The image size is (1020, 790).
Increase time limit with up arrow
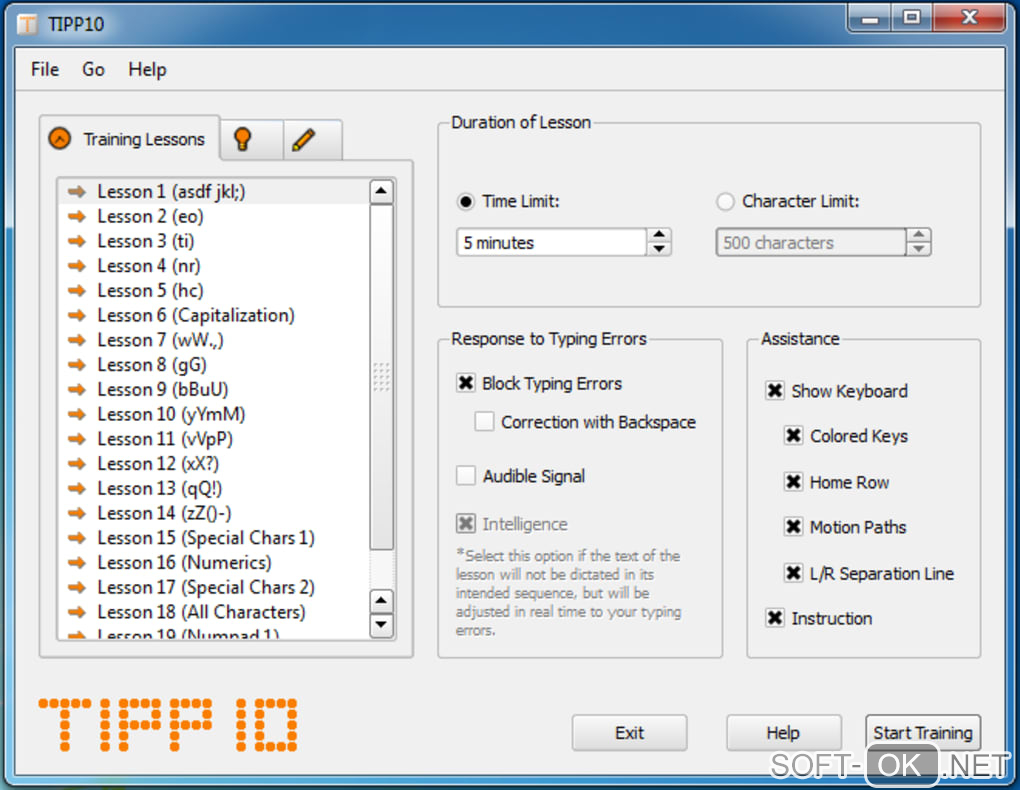(659, 235)
